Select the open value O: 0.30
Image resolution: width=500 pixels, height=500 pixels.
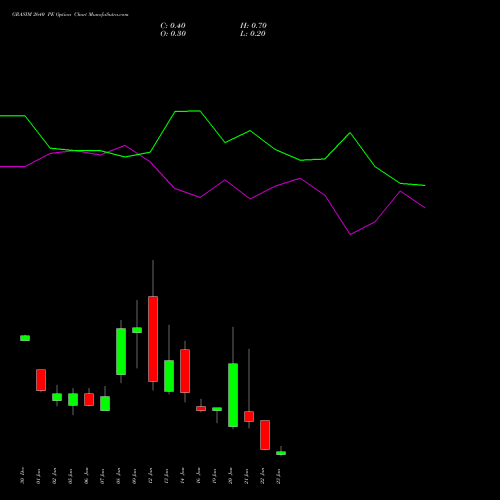(173, 34)
